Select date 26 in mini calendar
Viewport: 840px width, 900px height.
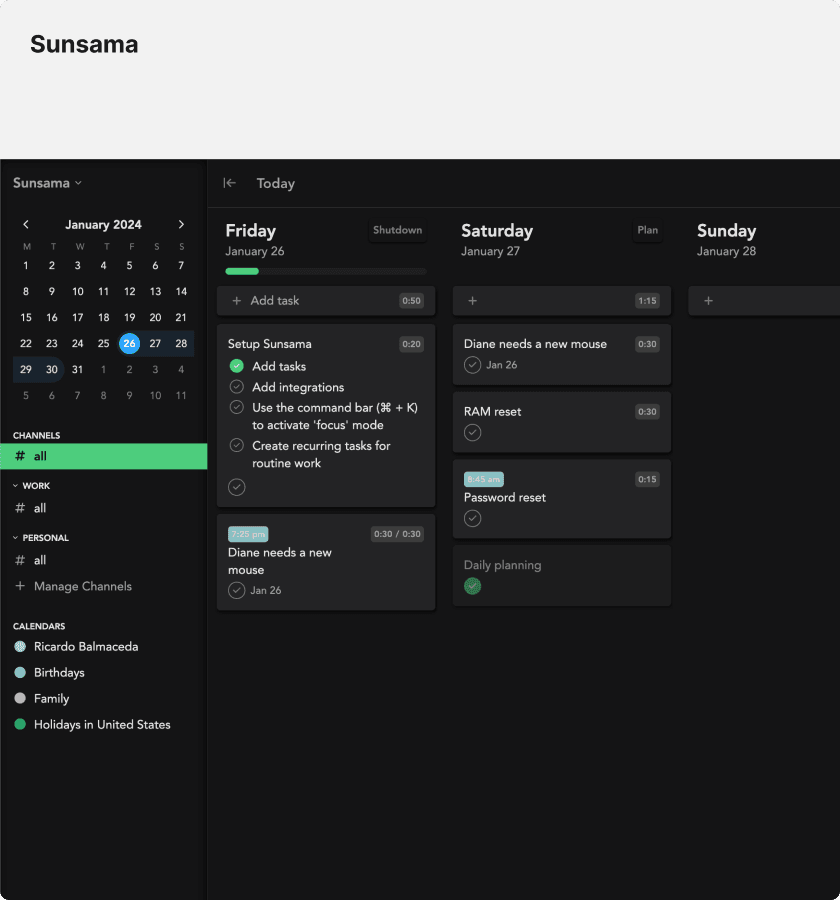[129, 343]
